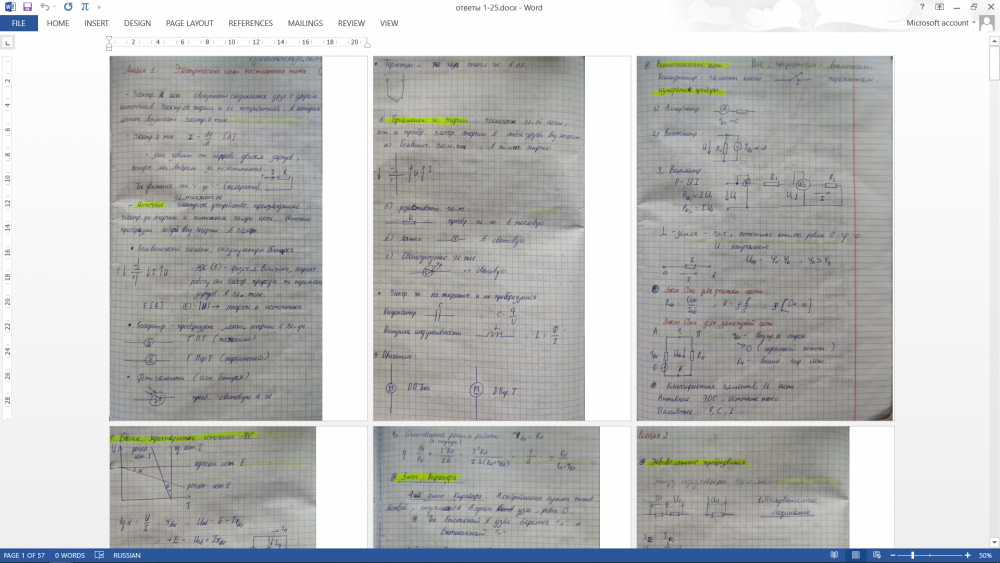Insert an equation using the pi icon
Viewport: 1000px width, 563px height.
tap(85, 7)
